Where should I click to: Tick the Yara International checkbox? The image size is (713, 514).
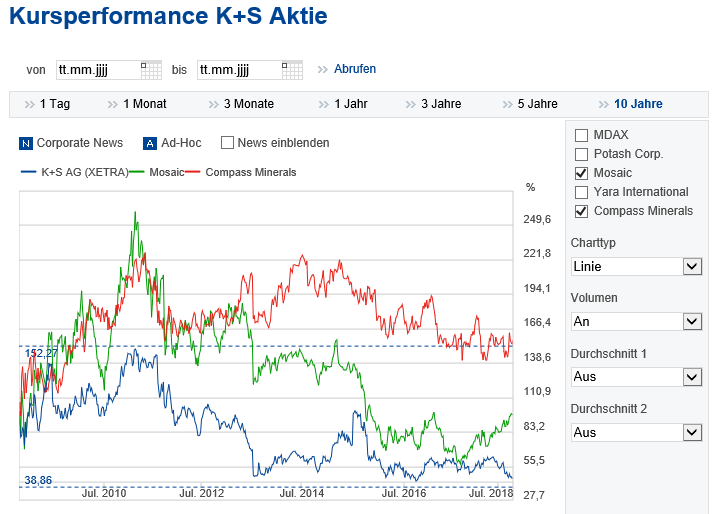pos(581,192)
